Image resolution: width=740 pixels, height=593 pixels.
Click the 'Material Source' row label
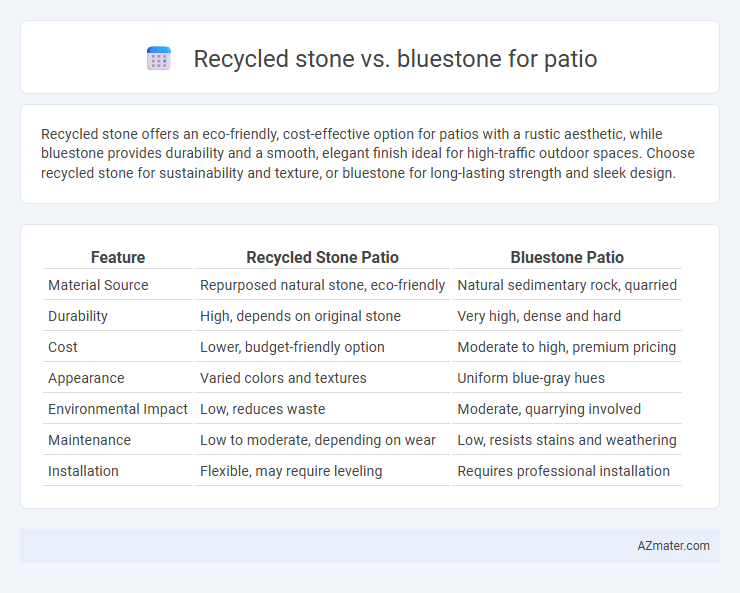pyautogui.click(x=98, y=285)
